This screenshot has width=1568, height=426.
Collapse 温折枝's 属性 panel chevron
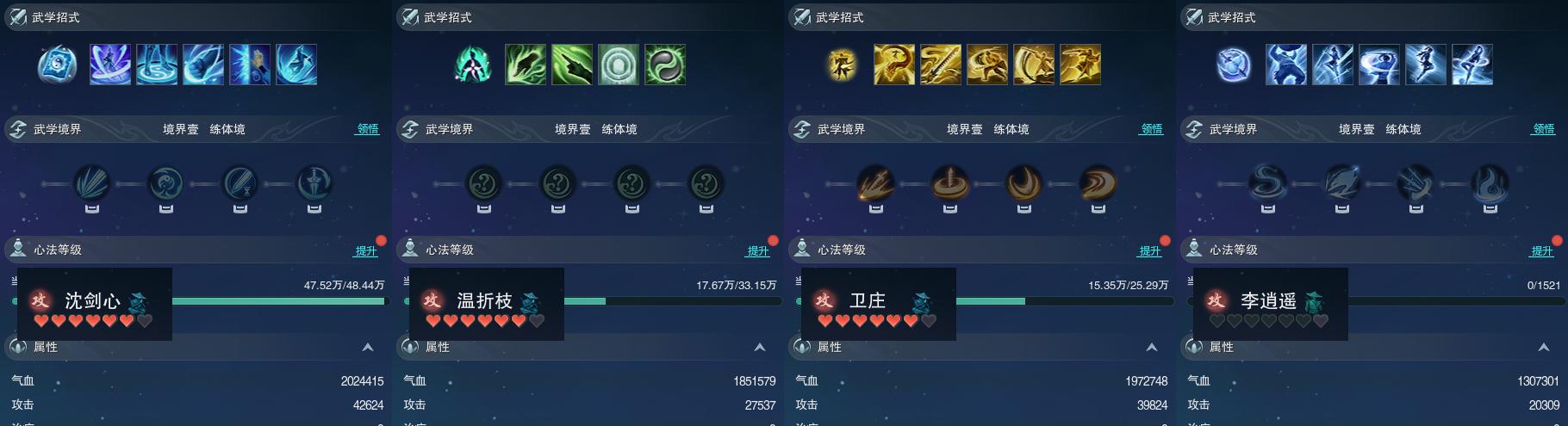tap(760, 347)
